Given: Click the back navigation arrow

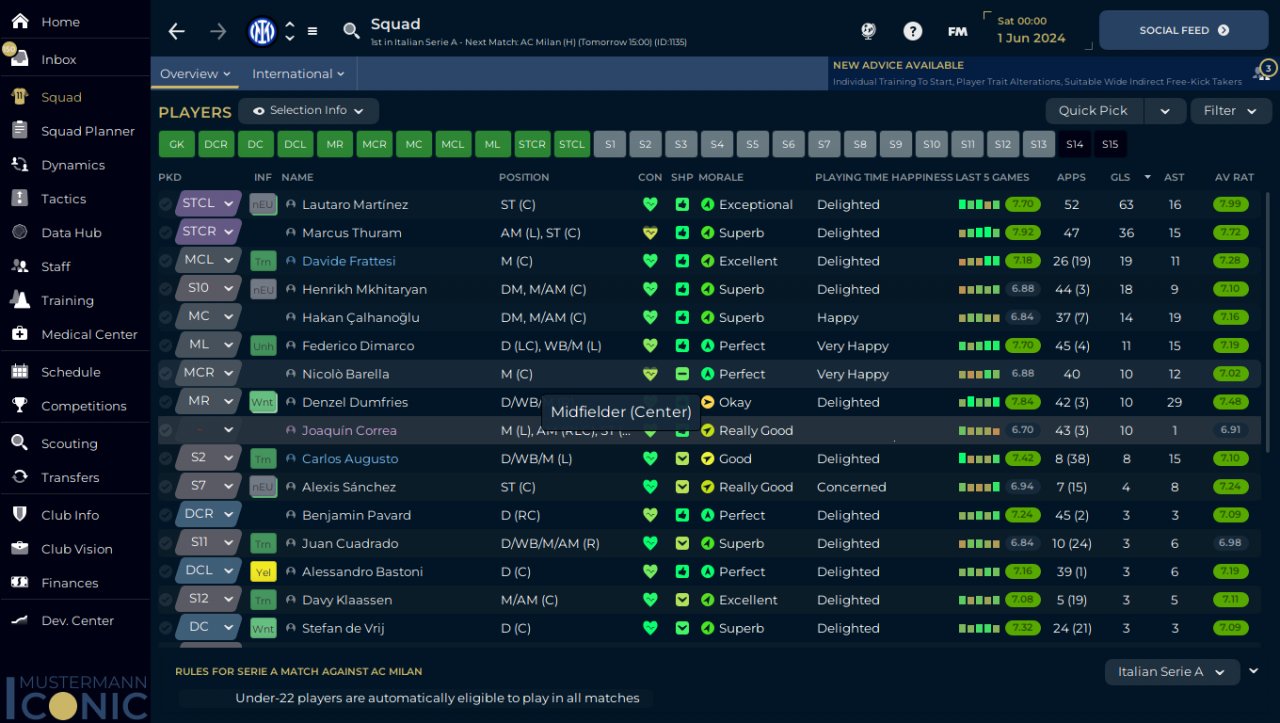Looking at the screenshot, I should (177, 31).
